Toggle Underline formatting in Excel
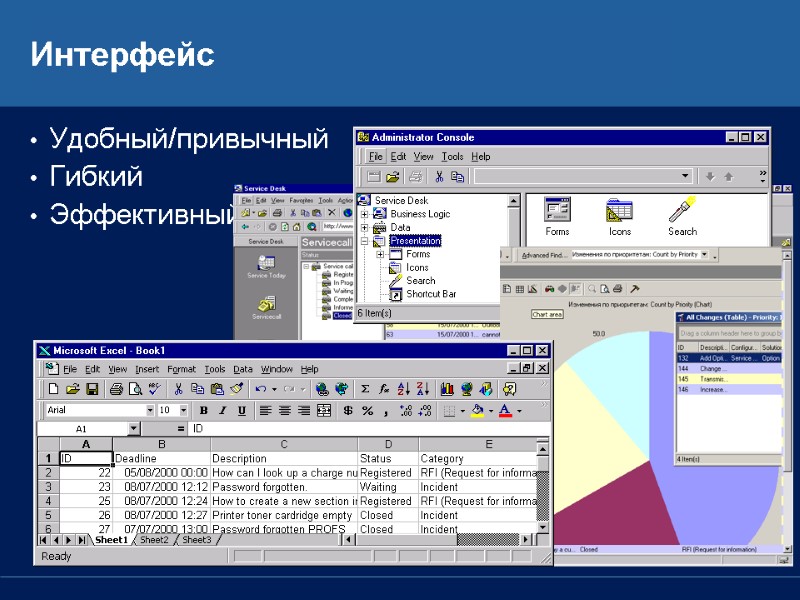This screenshot has height=600, width=800. click(x=242, y=410)
